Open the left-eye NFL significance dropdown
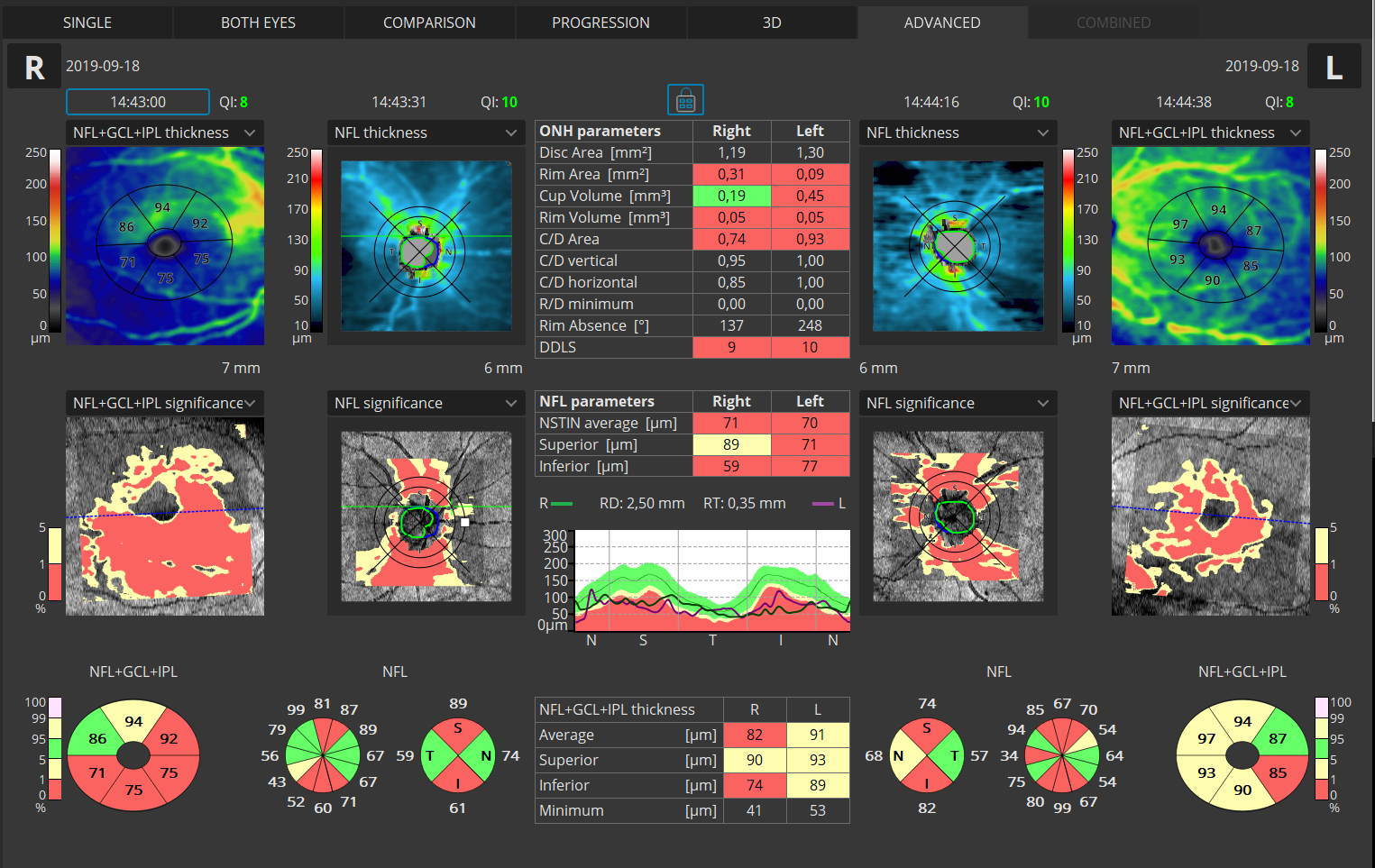1375x868 pixels. [x=958, y=403]
